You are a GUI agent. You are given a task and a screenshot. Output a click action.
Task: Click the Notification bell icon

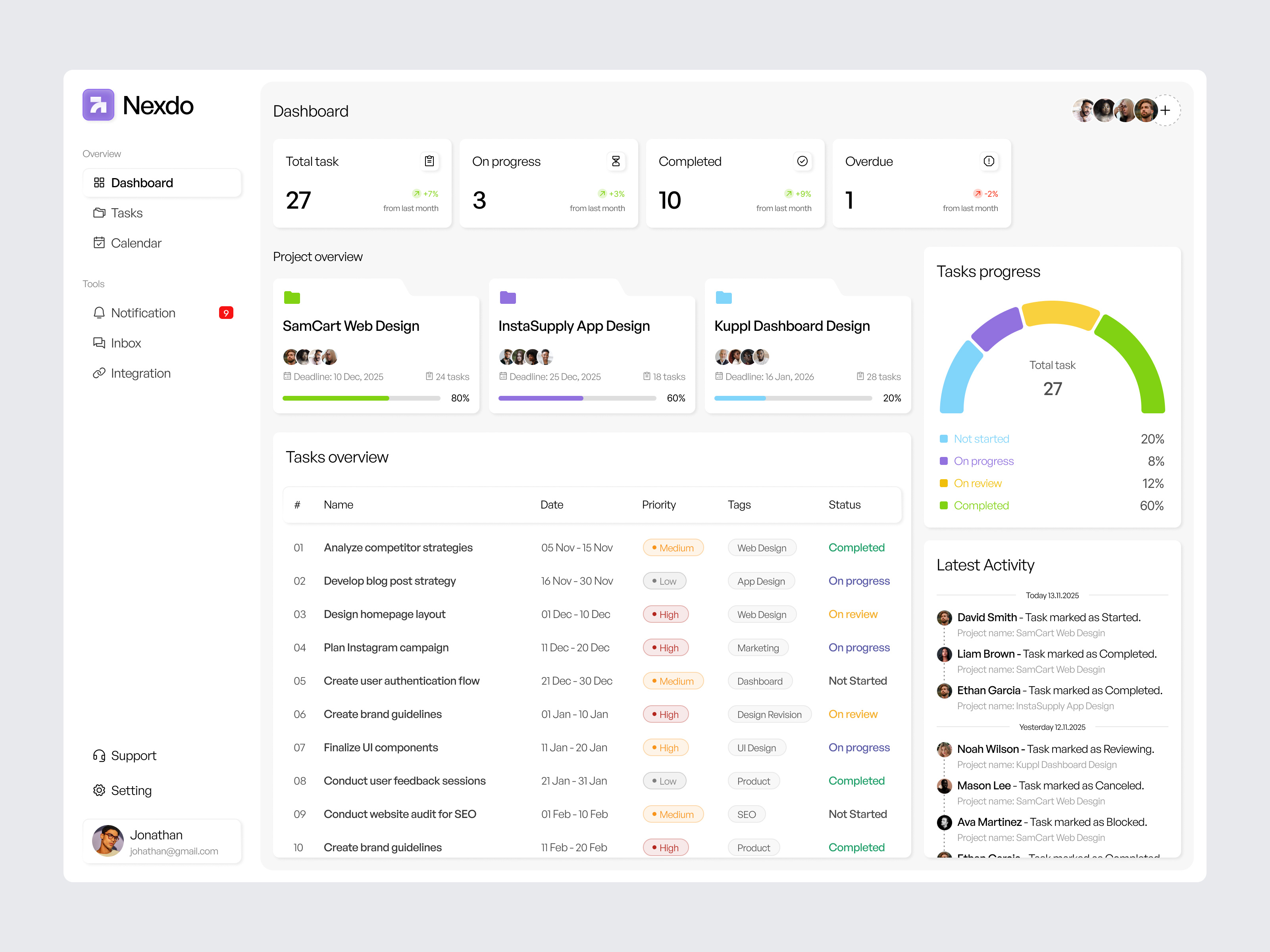[100, 313]
